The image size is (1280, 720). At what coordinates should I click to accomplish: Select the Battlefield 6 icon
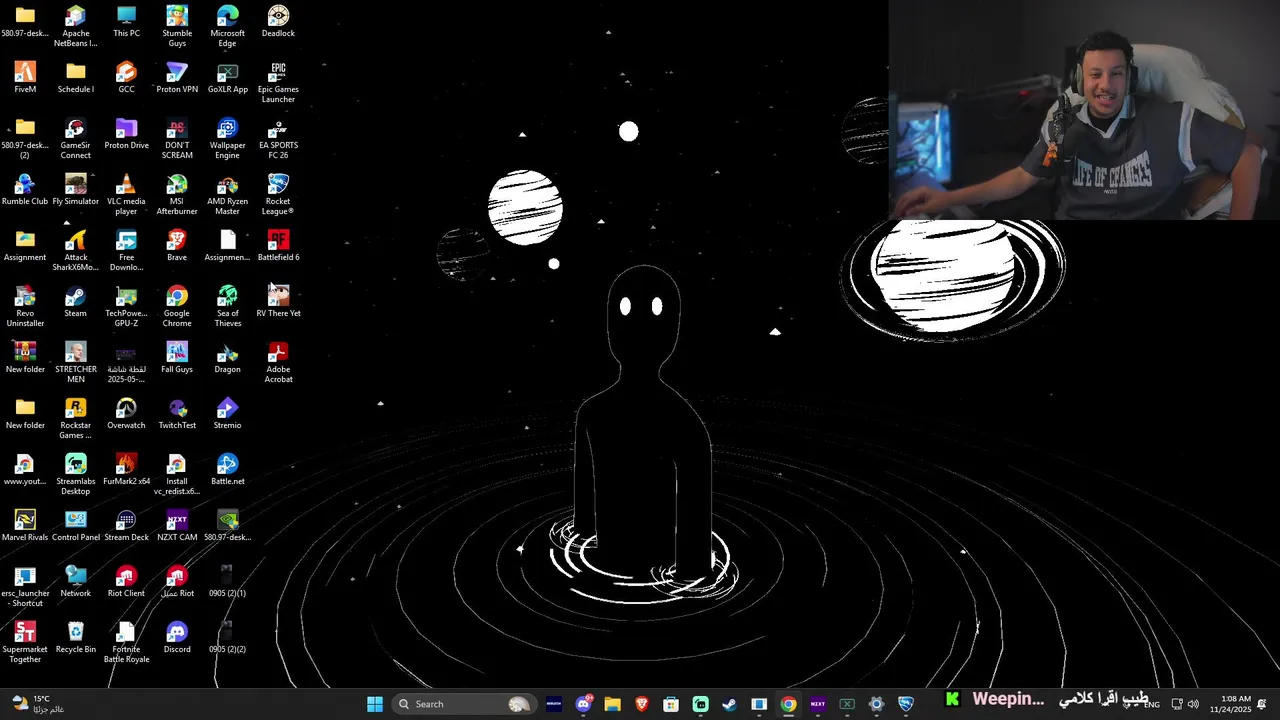click(x=278, y=245)
